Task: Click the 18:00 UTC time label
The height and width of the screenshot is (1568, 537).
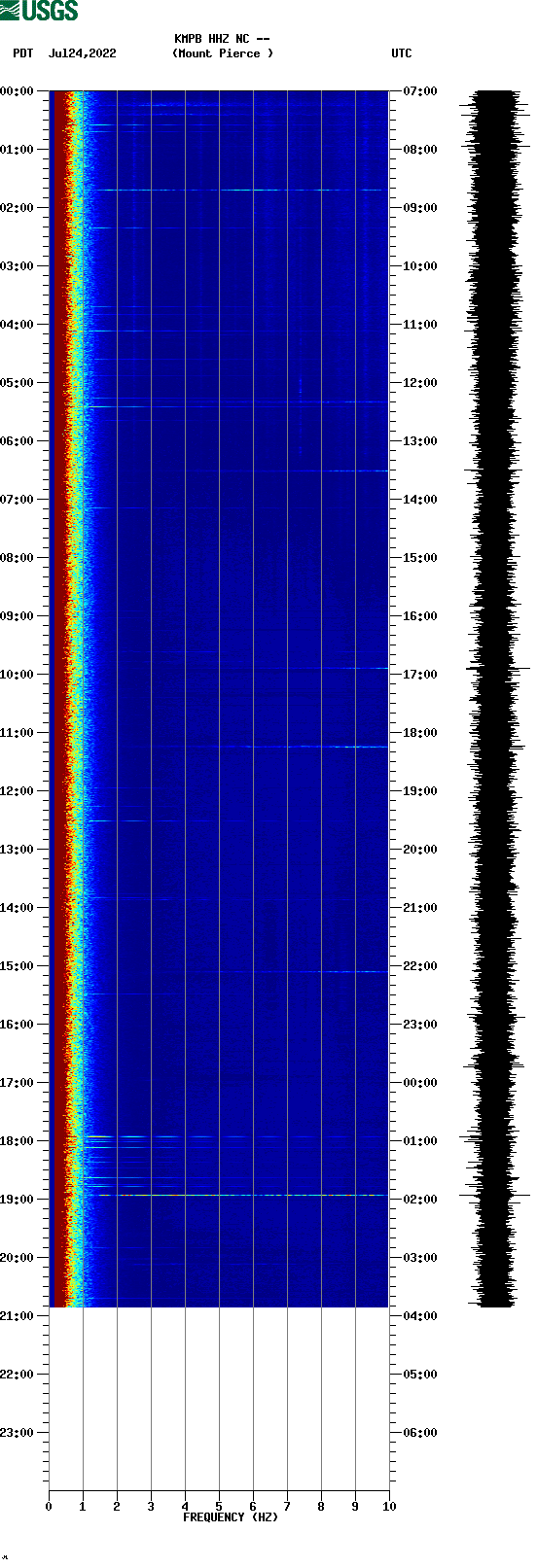Action: tap(420, 733)
